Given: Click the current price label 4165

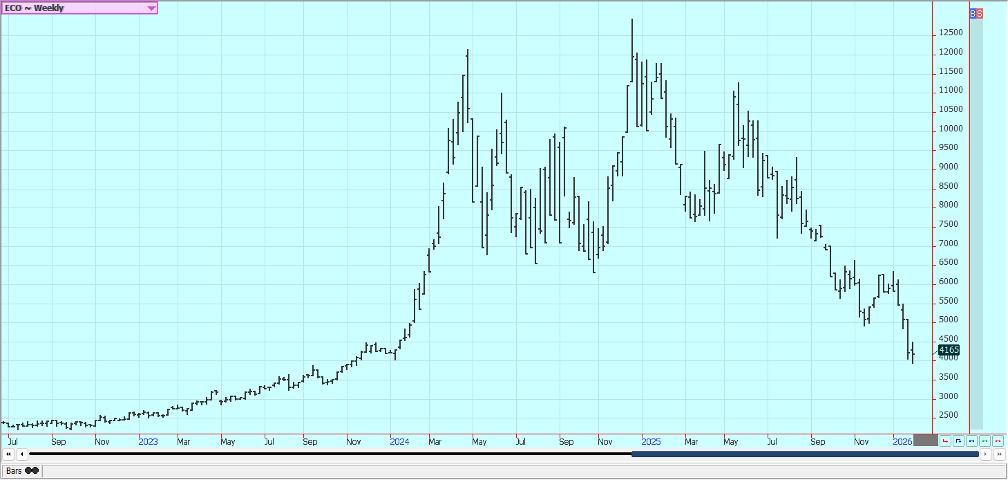Looking at the screenshot, I should [x=949, y=349].
